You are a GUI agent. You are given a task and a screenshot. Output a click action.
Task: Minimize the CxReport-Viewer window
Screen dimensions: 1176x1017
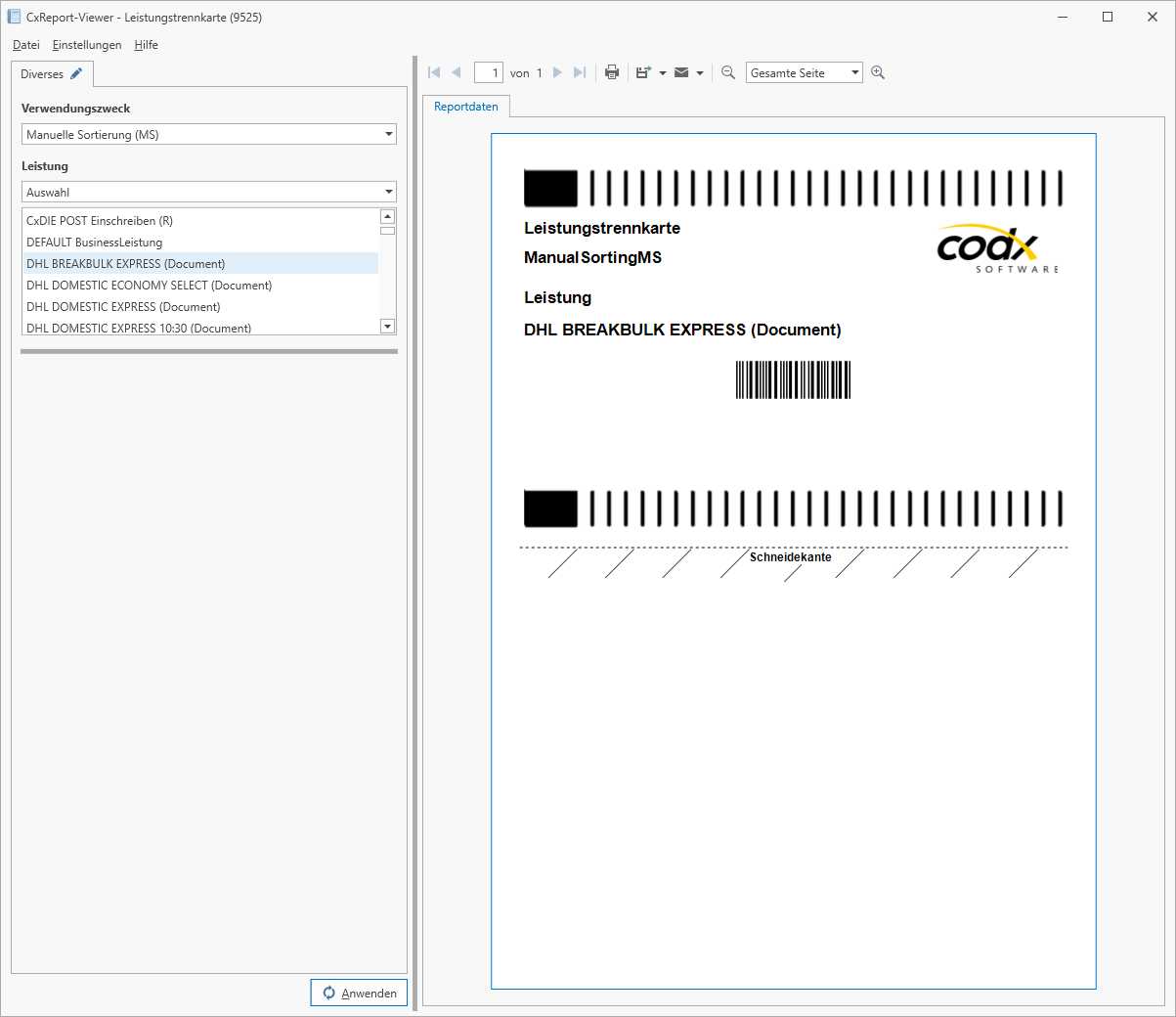(x=1063, y=17)
